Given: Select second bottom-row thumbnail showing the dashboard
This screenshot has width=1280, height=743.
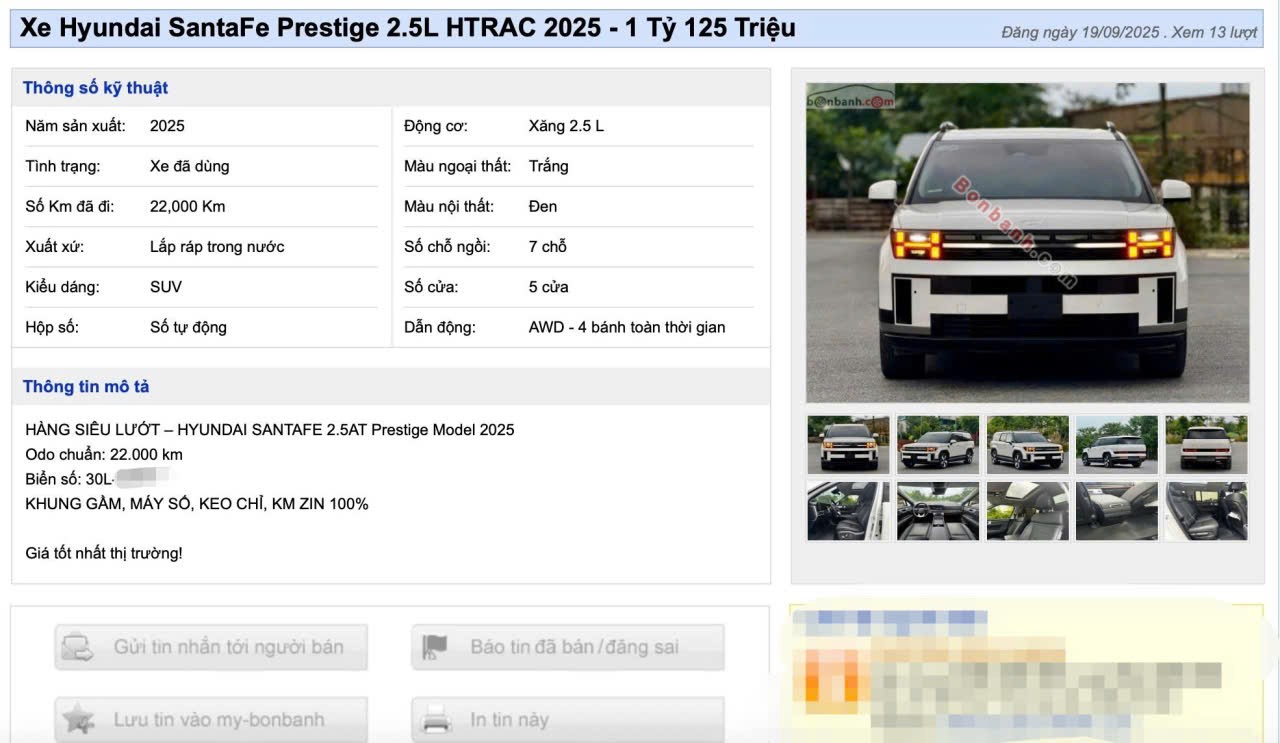Looking at the screenshot, I should [938, 511].
